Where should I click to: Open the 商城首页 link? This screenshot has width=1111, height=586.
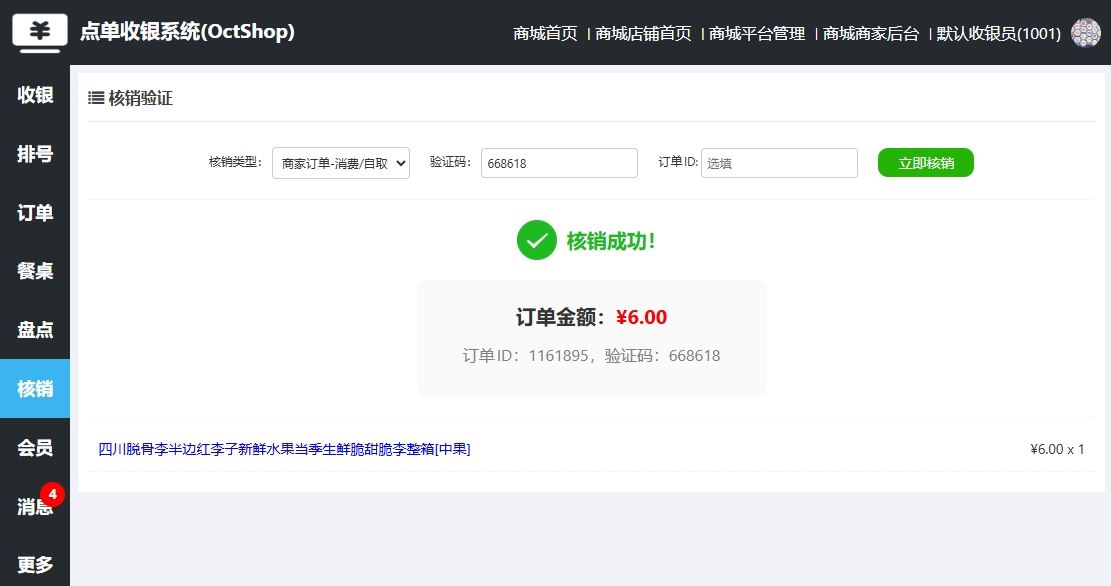click(545, 33)
